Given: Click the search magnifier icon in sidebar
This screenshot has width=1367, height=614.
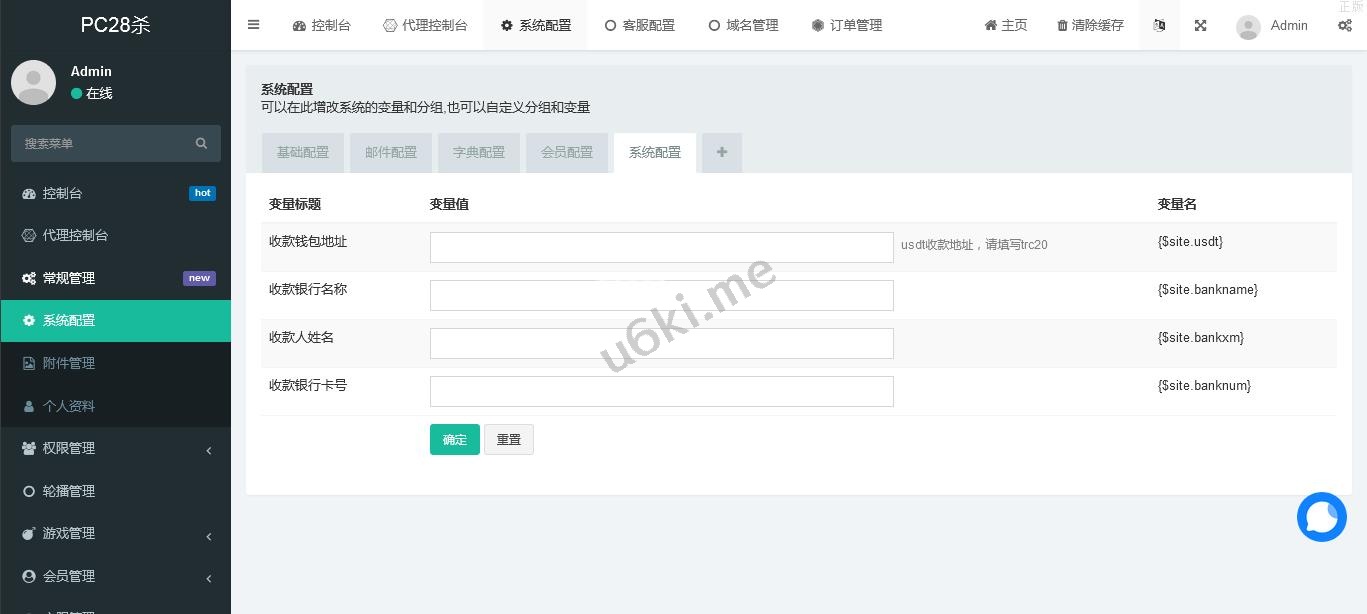Looking at the screenshot, I should (x=201, y=143).
